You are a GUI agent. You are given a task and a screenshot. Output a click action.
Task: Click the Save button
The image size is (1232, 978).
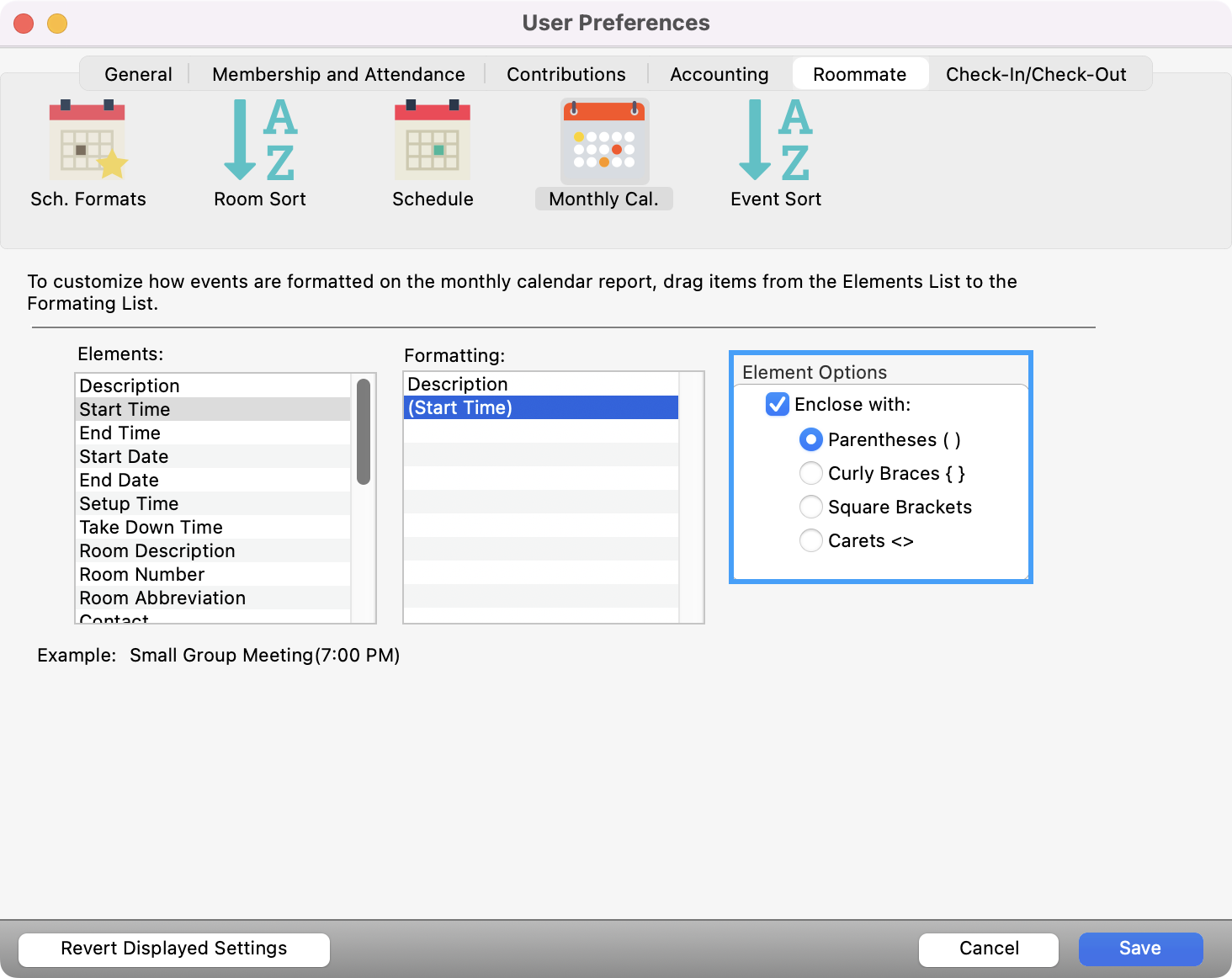click(x=1140, y=949)
